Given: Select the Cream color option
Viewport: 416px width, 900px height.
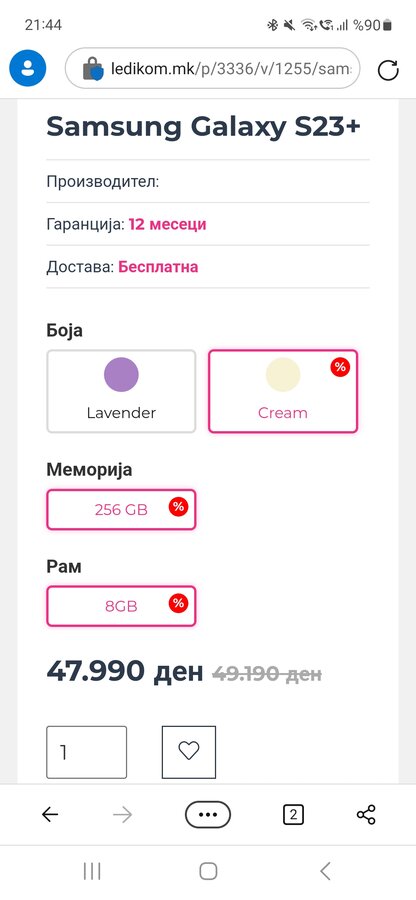Looking at the screenshot, I should pyautogui.click(x=283, y=391).
